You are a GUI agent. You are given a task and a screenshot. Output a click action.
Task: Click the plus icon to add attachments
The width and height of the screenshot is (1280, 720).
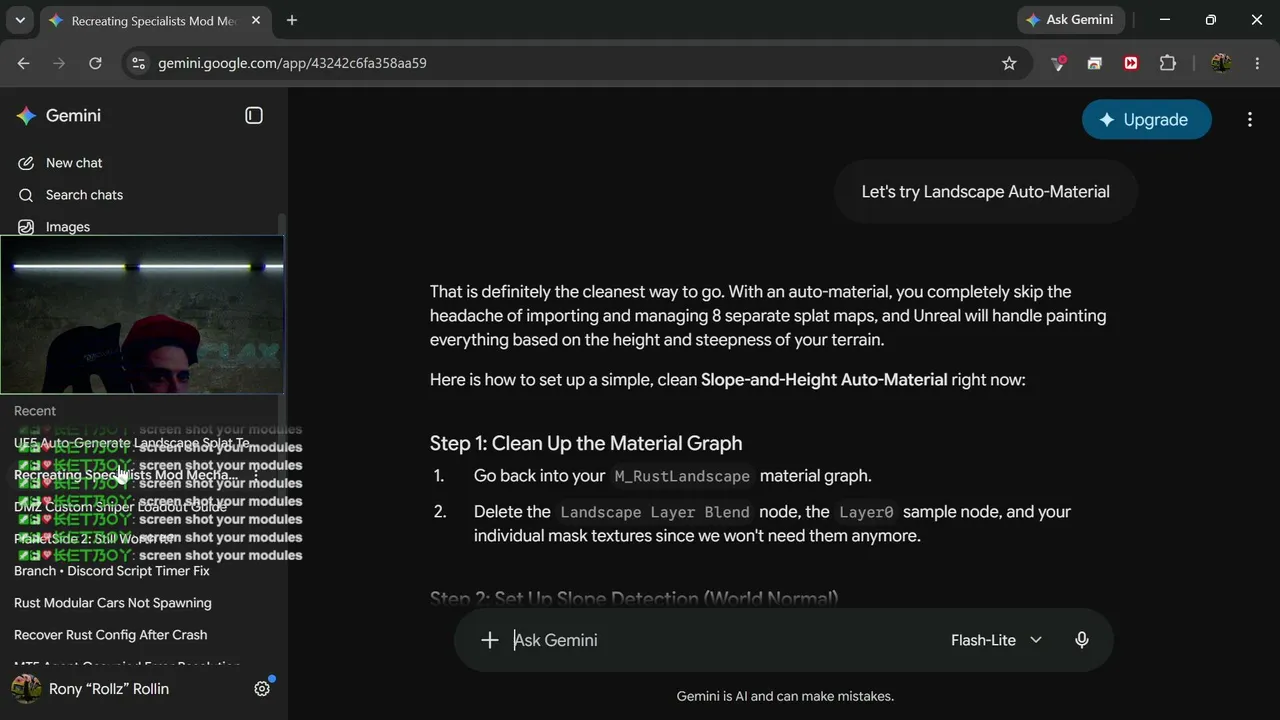pyautogui.click(x=490, y=640)
